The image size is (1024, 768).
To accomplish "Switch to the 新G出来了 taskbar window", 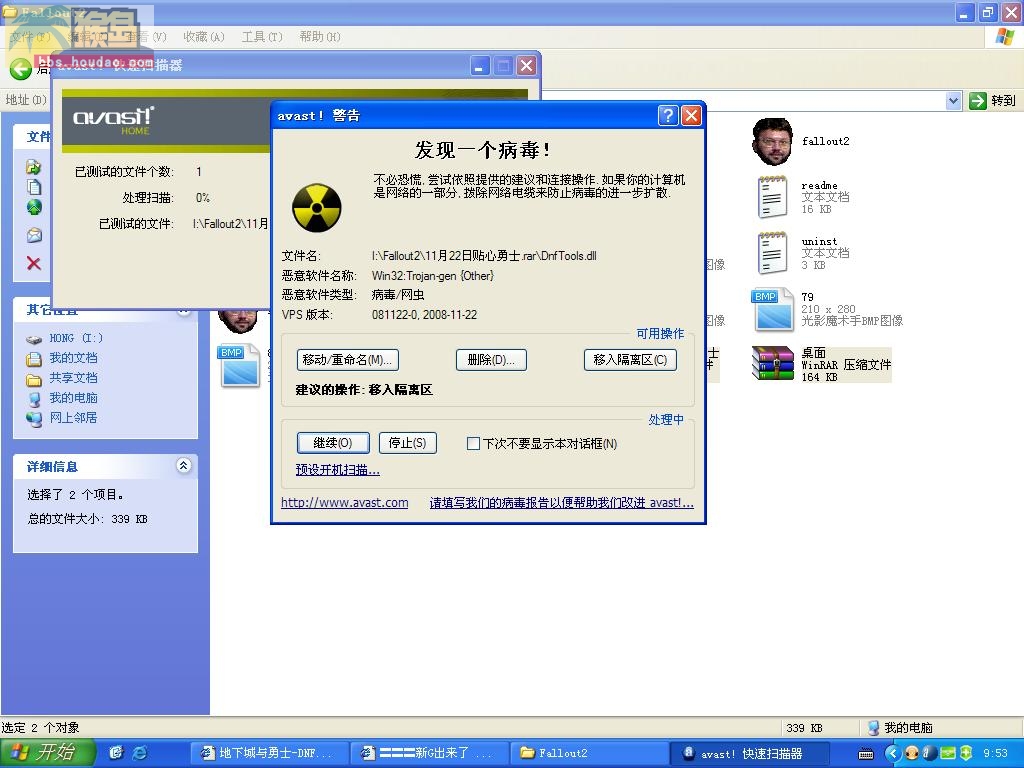I will pos(428,753).
